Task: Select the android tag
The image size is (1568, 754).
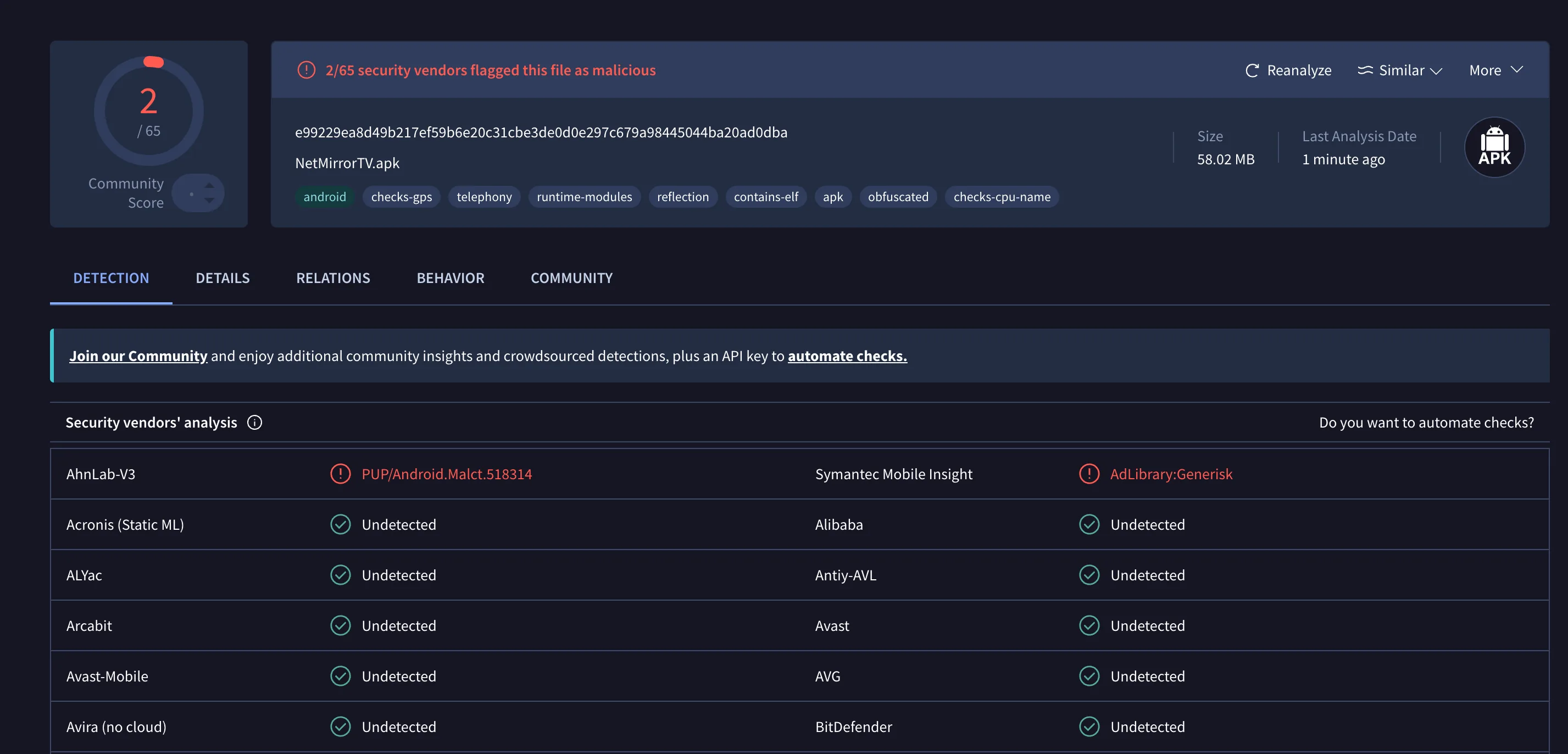Action: point(325,197)
